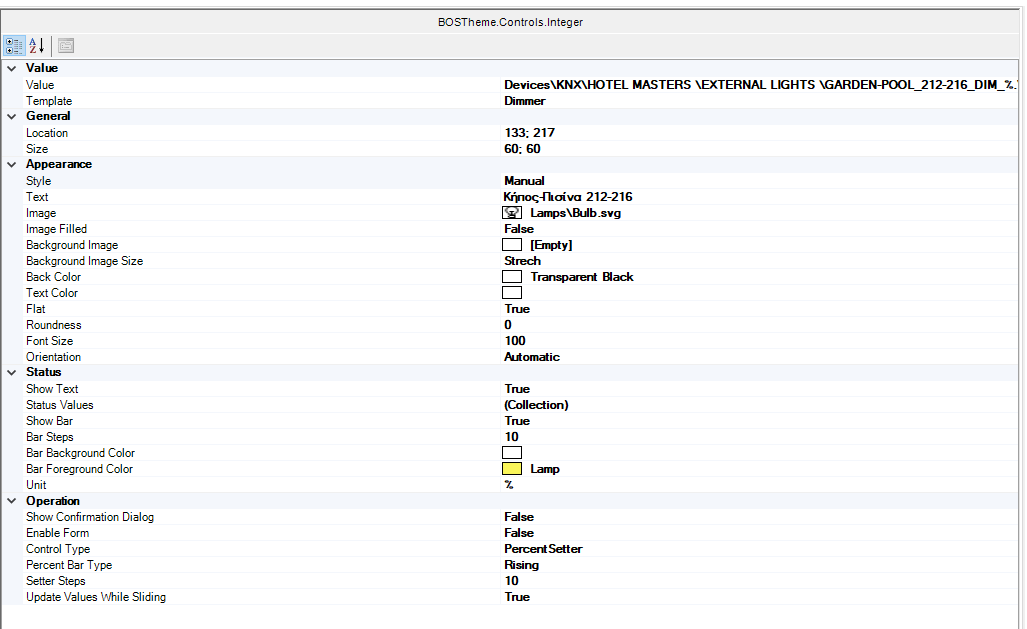Click the Bulb.svg image icon
The height and width of the screenshot is (629, 1027).
click(x=511, y=213)
